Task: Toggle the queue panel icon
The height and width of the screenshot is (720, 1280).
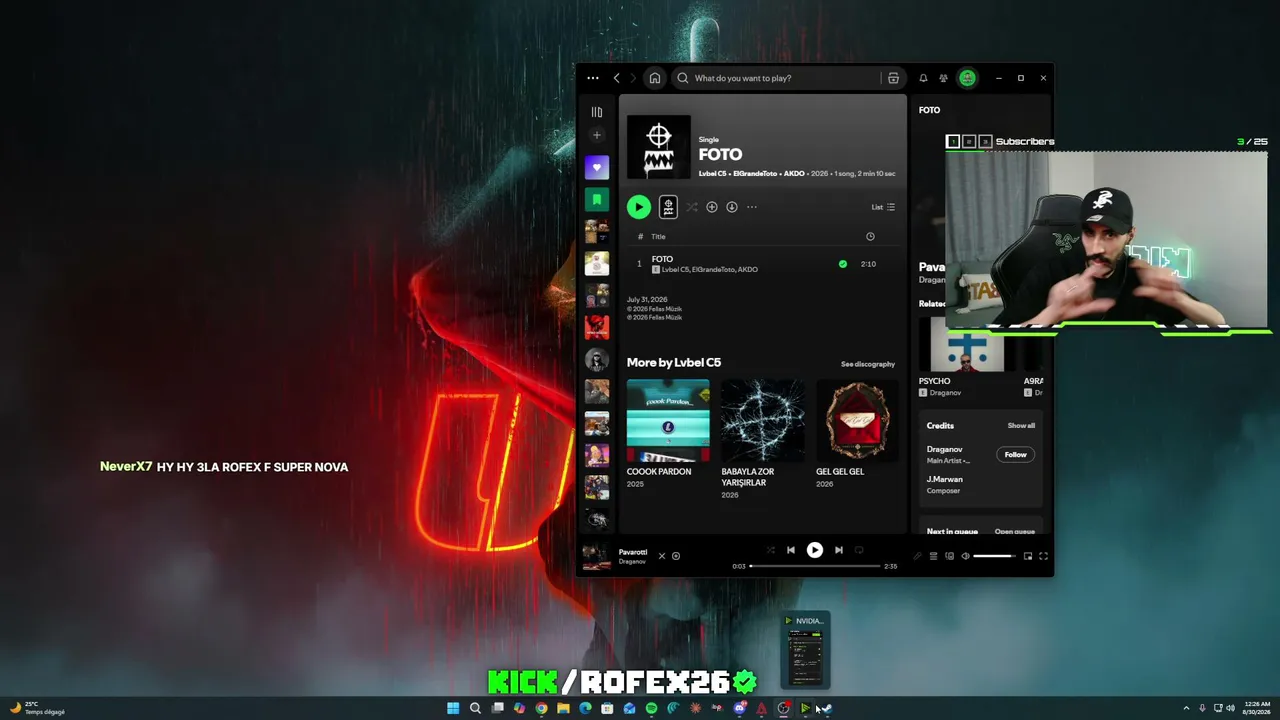Action: pyautogui.click(x=933, y=556)
